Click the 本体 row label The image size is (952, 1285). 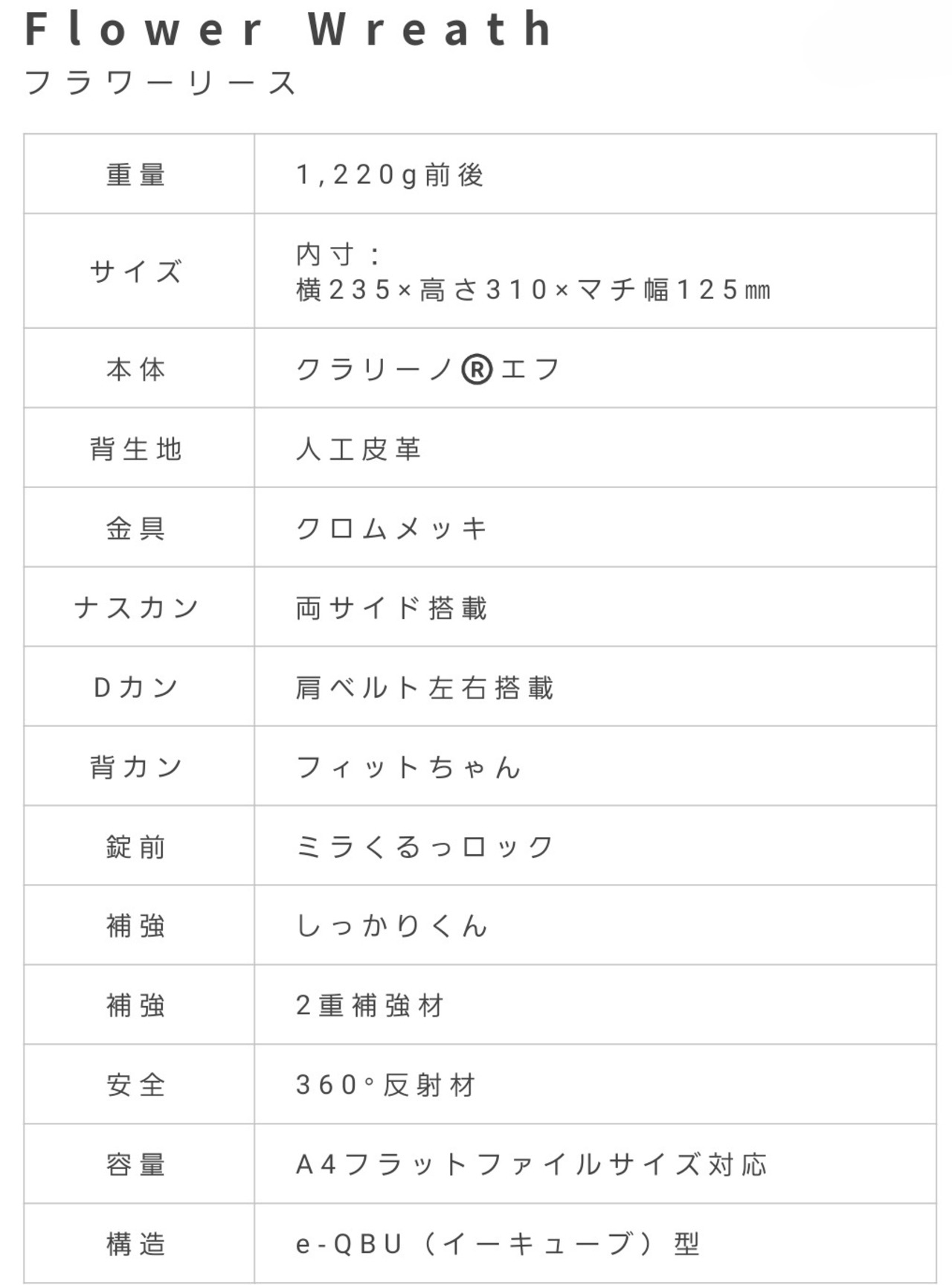point(136,369)
